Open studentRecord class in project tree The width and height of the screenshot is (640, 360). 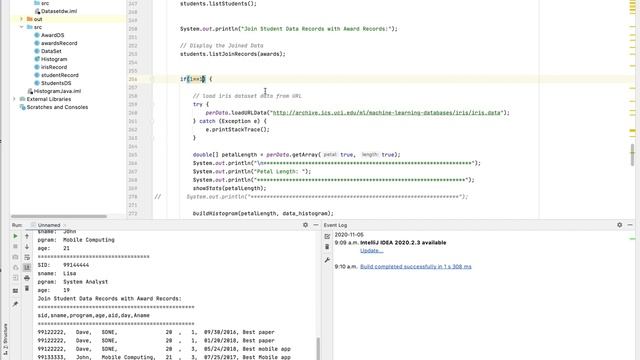click(x=60, y=75)
